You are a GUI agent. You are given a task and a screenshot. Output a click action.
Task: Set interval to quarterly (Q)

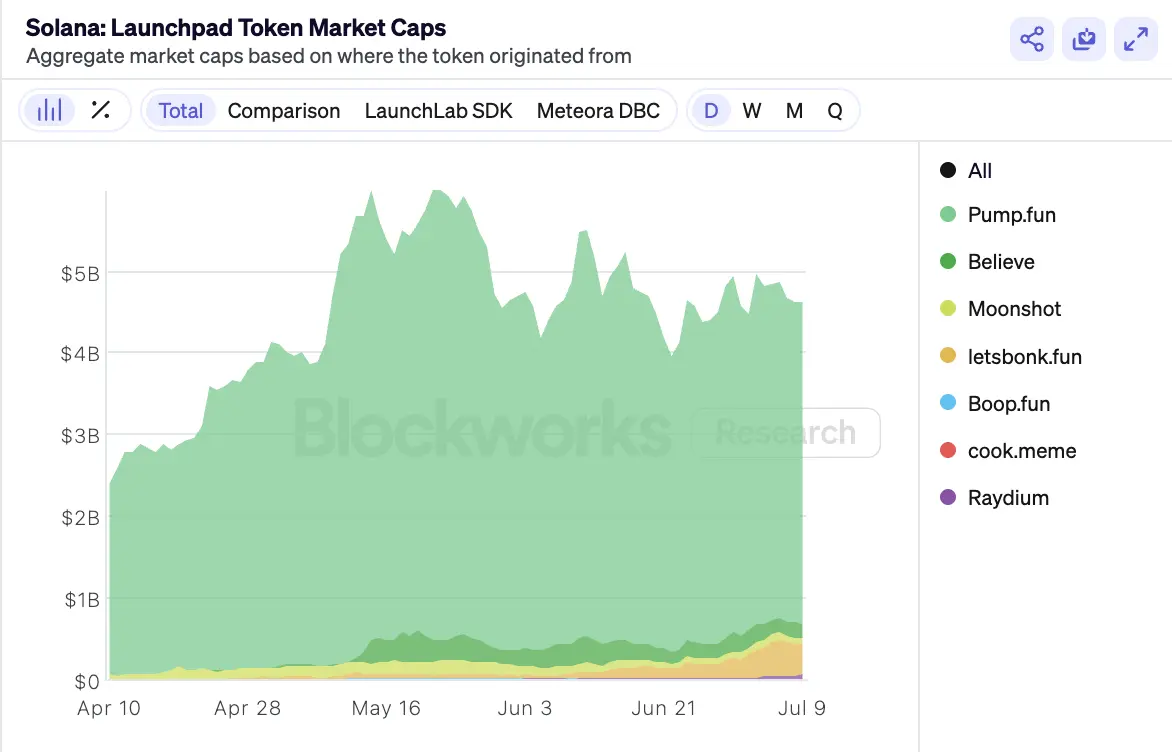[x=835, y=111]
